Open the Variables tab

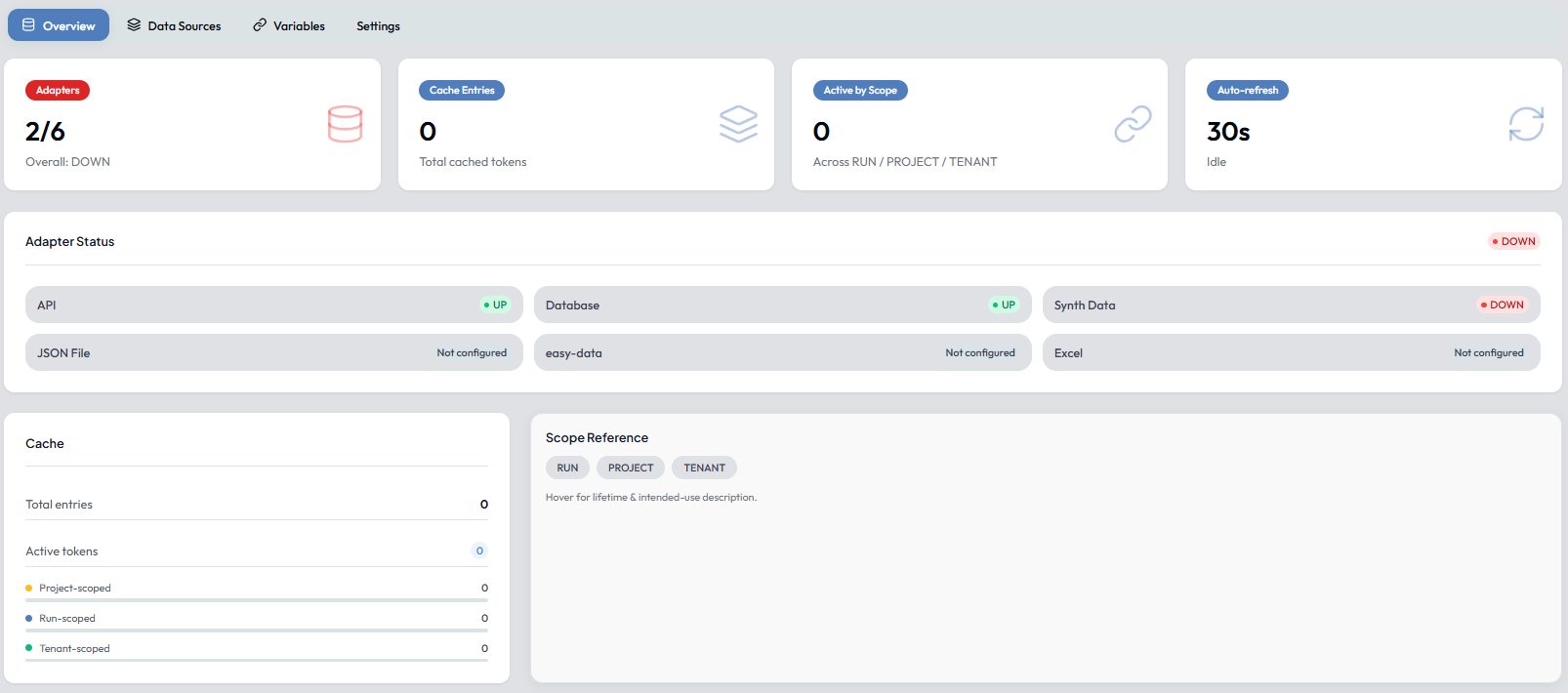[x=289, y=25]
